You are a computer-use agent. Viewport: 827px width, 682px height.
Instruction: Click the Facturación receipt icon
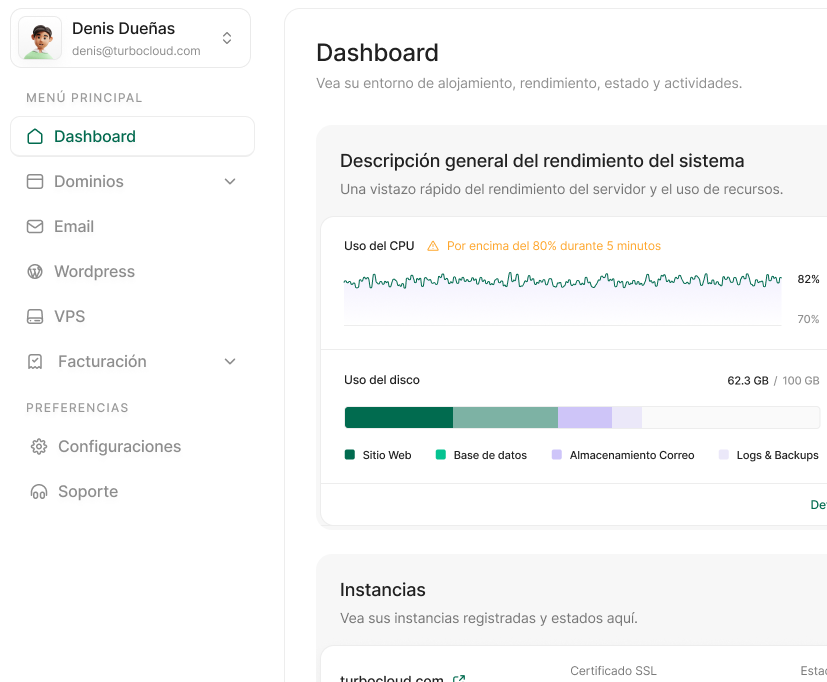click(35, 362)
